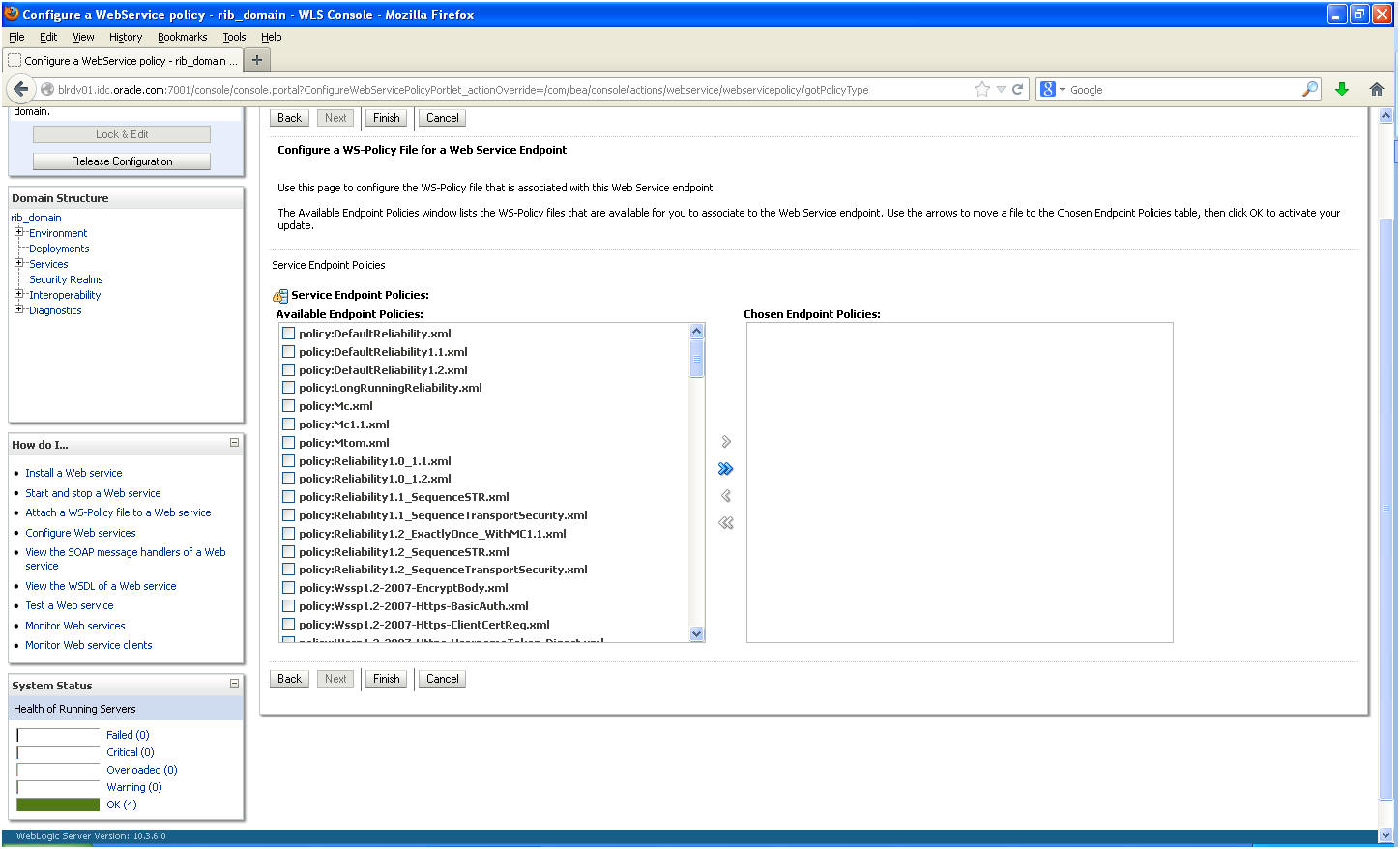1400x849 pixels.
Task: Click the green OK health status bar
Action: [x=58, y=805]
